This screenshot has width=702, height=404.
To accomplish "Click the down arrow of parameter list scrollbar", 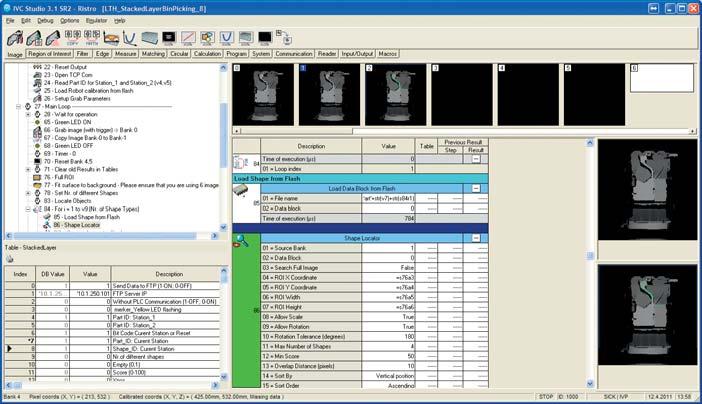I will (x=590, y=384).
